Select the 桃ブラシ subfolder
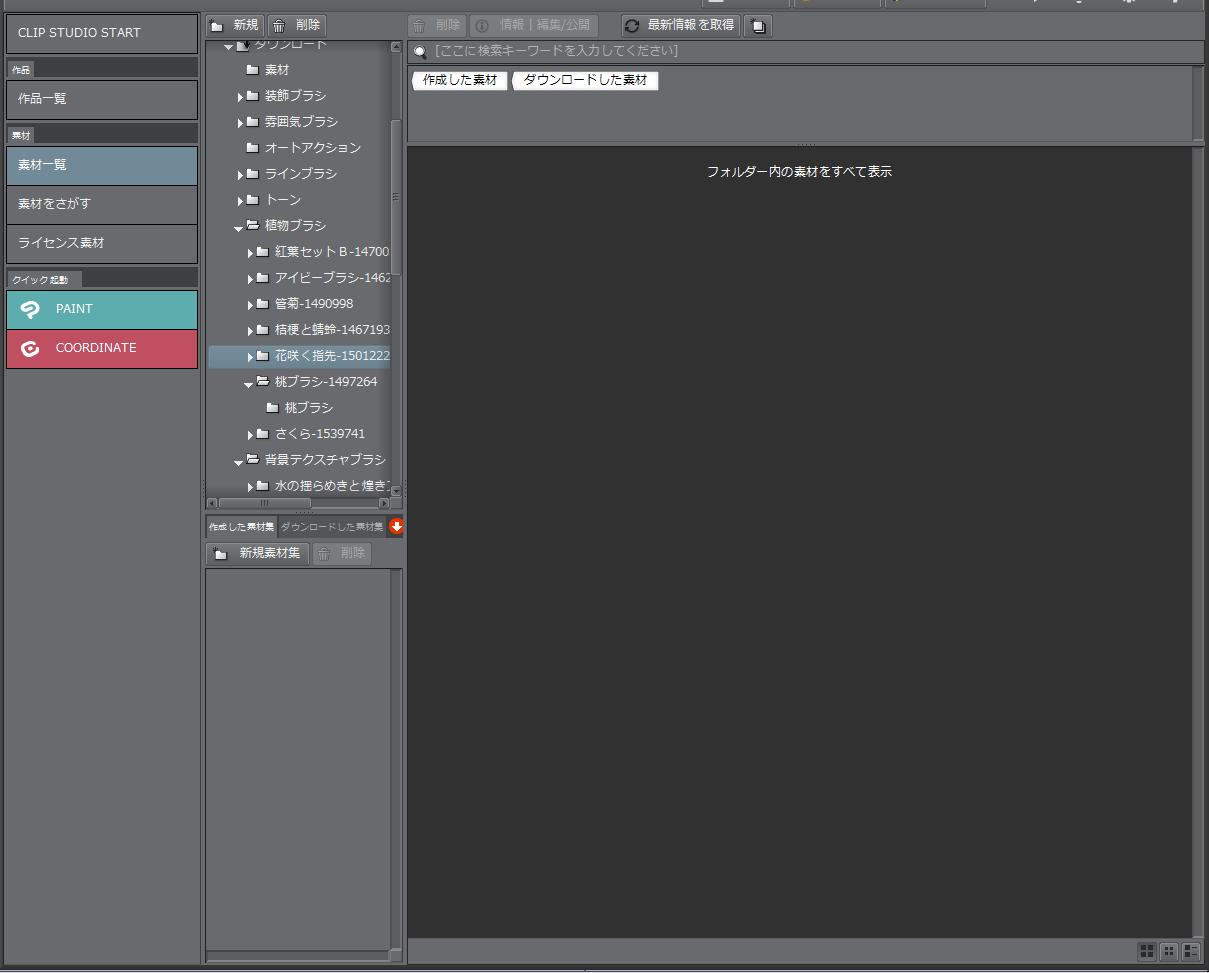Viewport: 1209px width, 973px height. click(x=299, y=408)
